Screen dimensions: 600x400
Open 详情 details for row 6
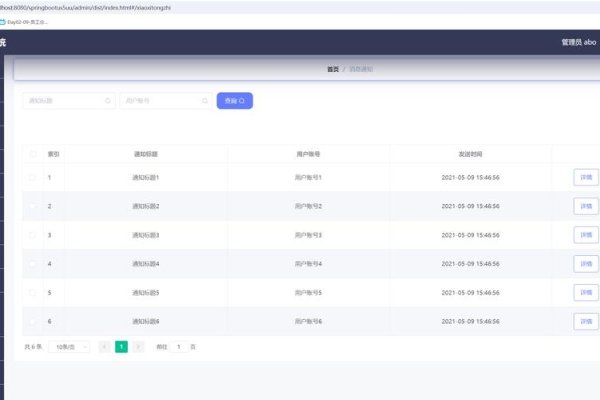click(x=586, y=321)
